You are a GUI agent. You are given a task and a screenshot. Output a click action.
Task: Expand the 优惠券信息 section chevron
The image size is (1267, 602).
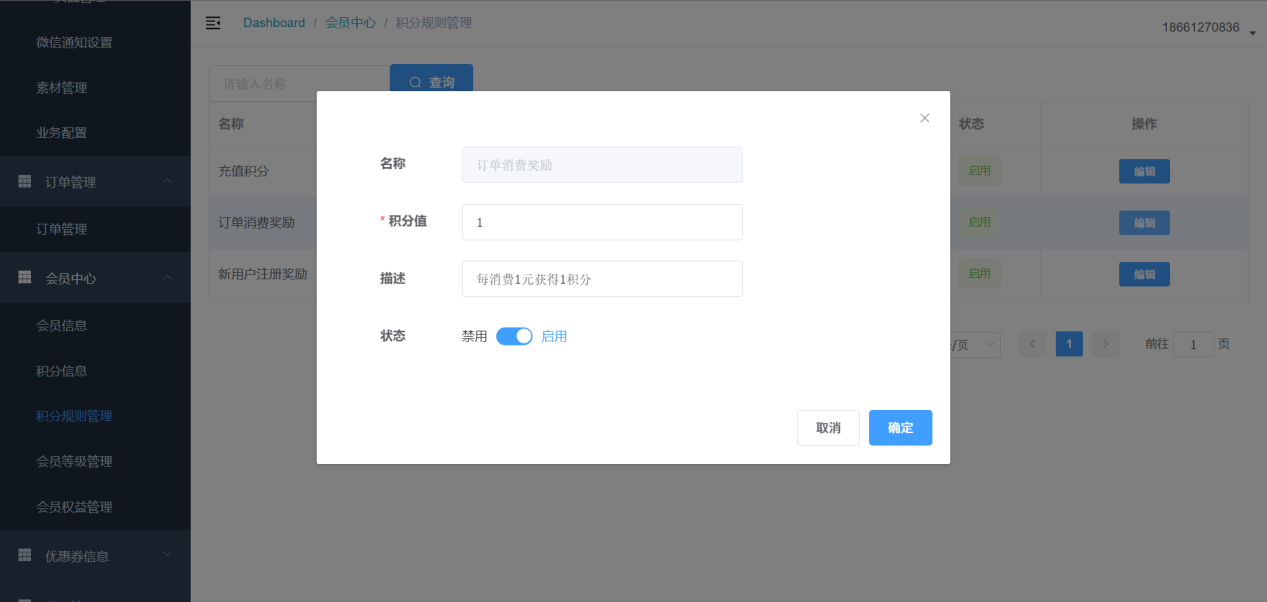coord(167,555)
